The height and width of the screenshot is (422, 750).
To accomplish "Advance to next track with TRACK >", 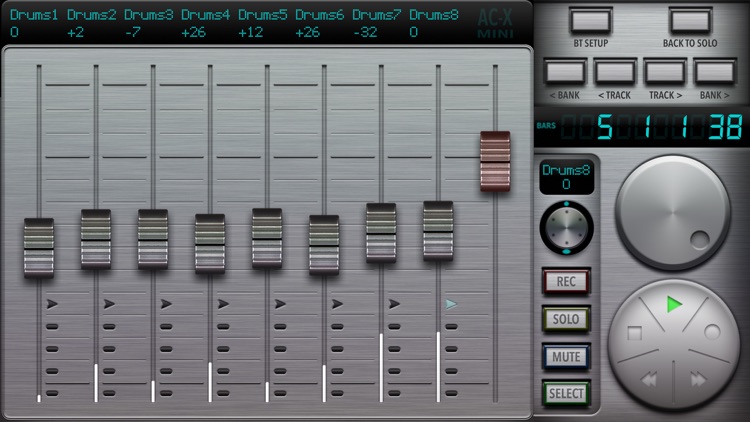I will [x=665, y=72].
